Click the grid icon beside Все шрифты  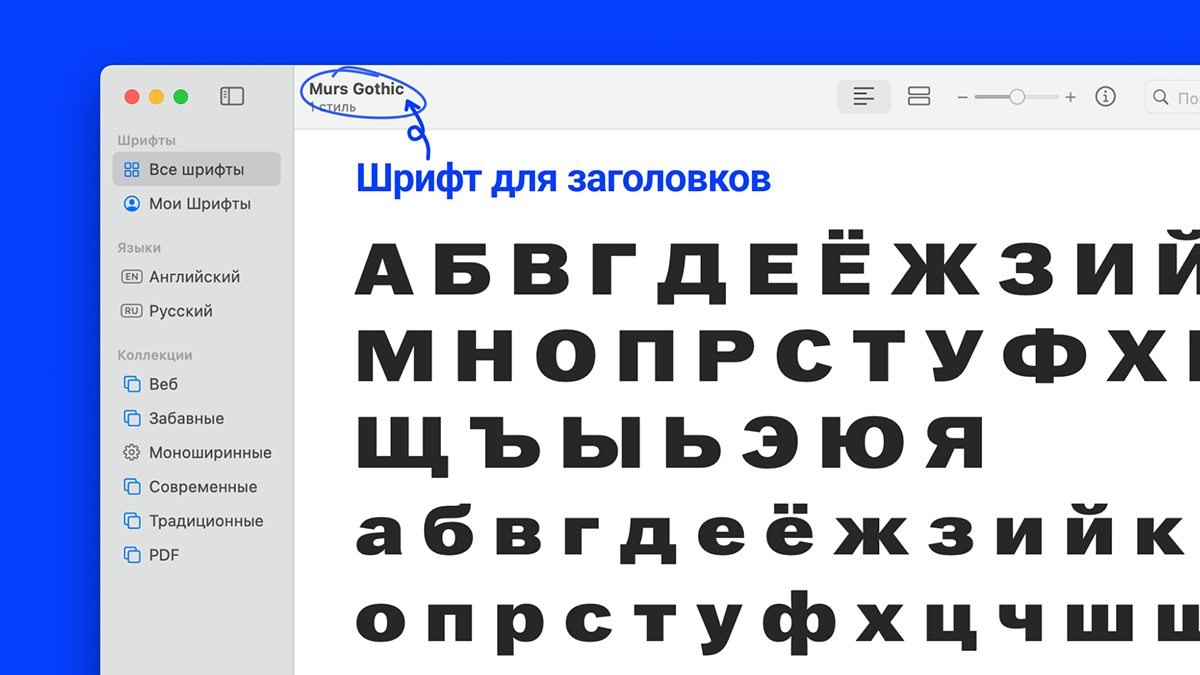click(x=131, y=169)
